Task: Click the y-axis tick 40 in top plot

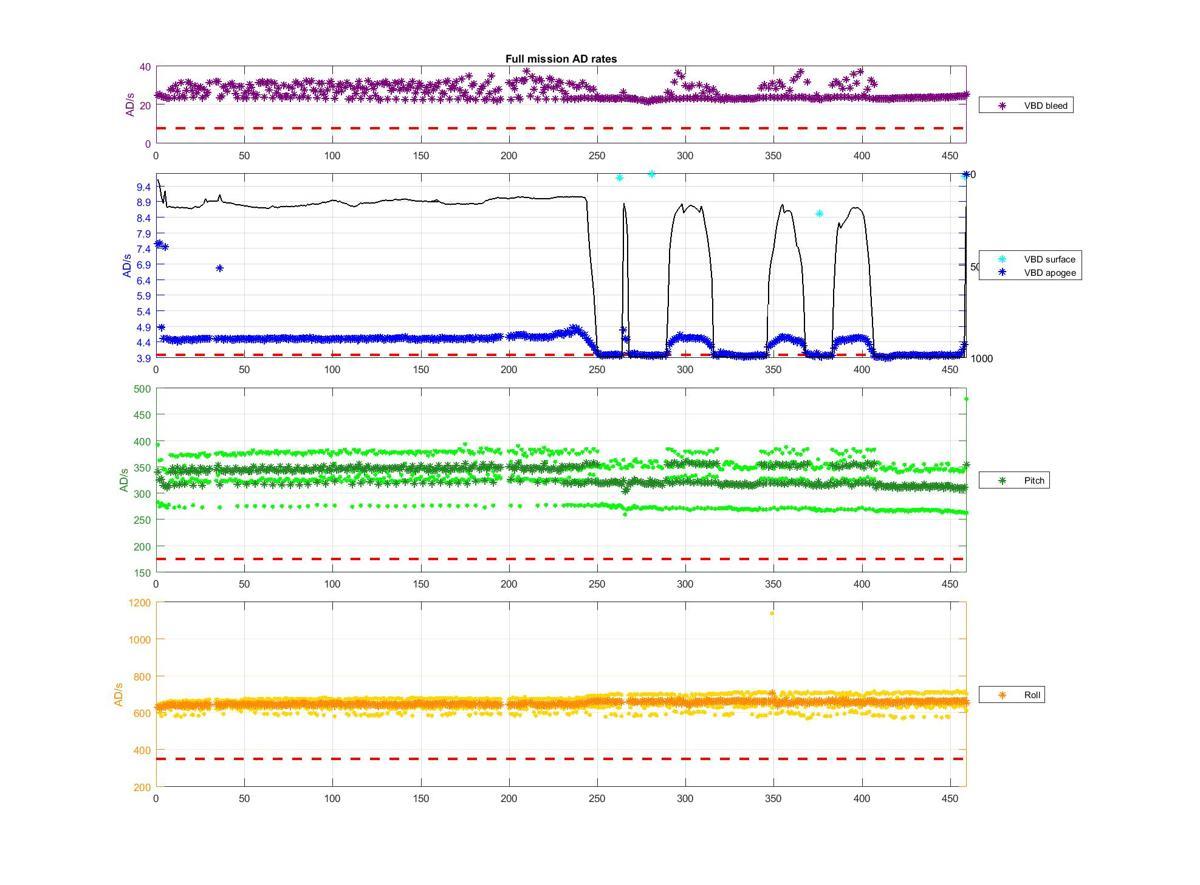Action: [145, 67]
